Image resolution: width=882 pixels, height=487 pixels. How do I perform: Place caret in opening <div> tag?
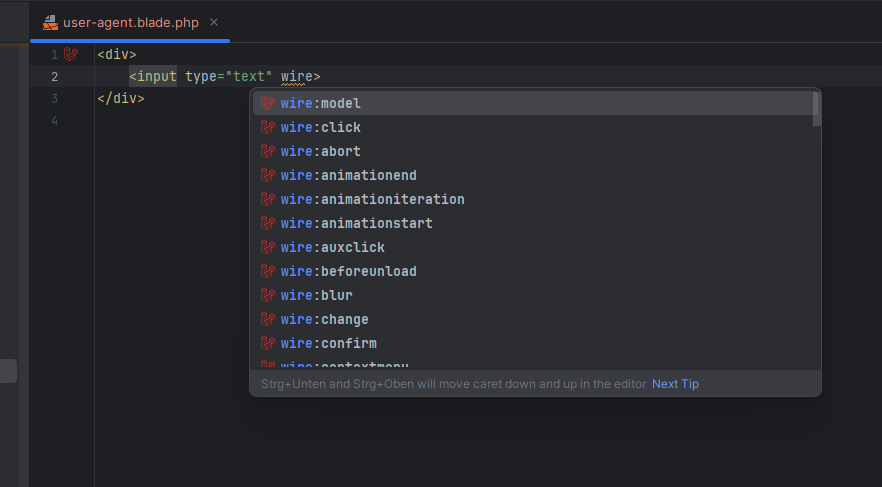[117, 55]
